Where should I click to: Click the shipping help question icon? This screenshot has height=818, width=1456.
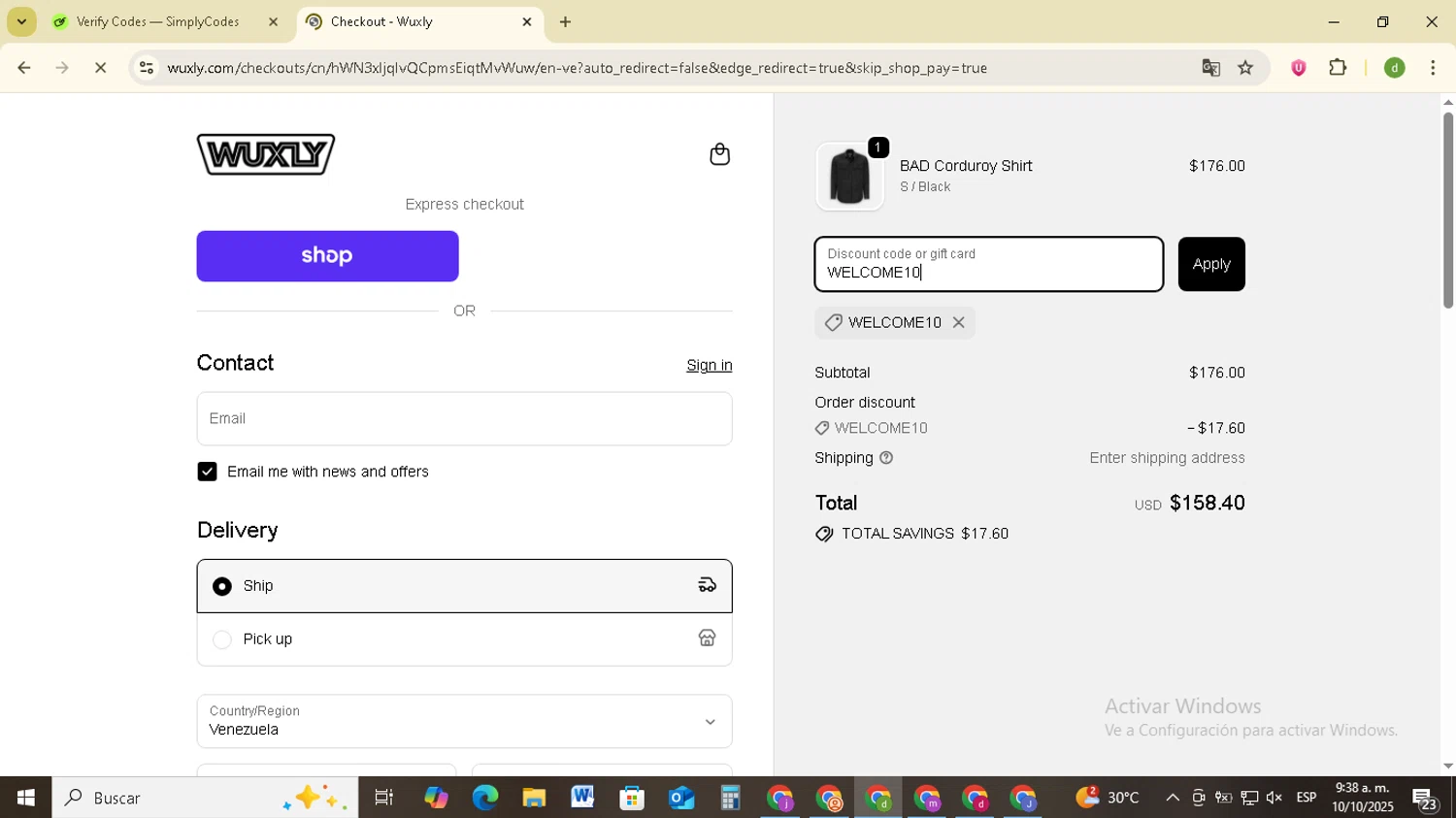pyautogui.click(x=886, y=458)
